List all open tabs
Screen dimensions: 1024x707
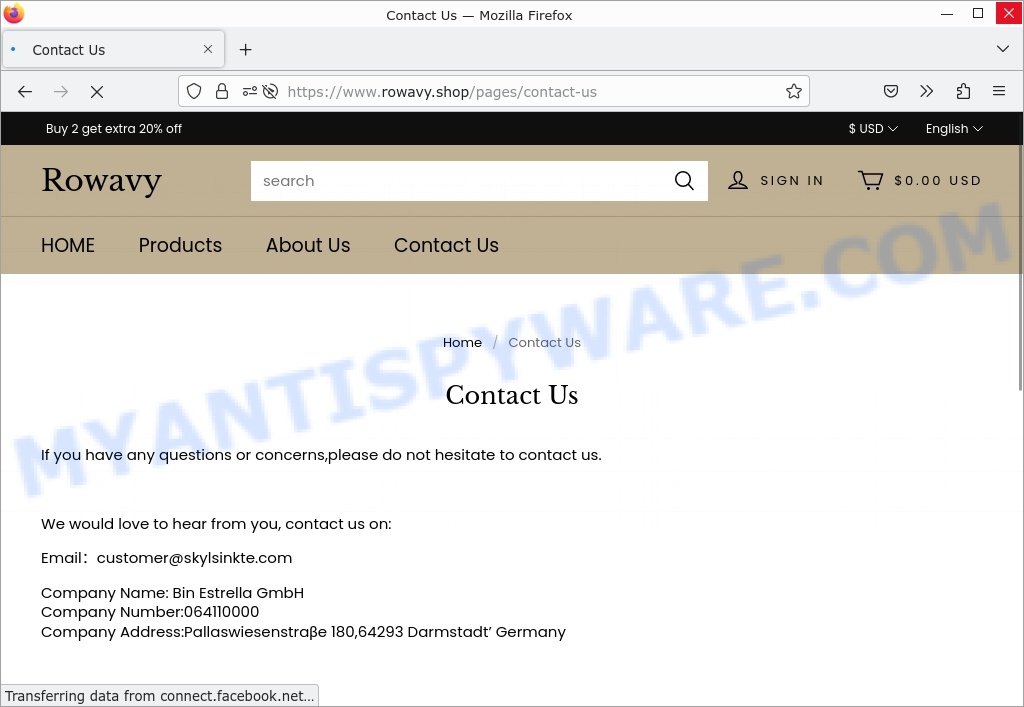pos(1002,49)
